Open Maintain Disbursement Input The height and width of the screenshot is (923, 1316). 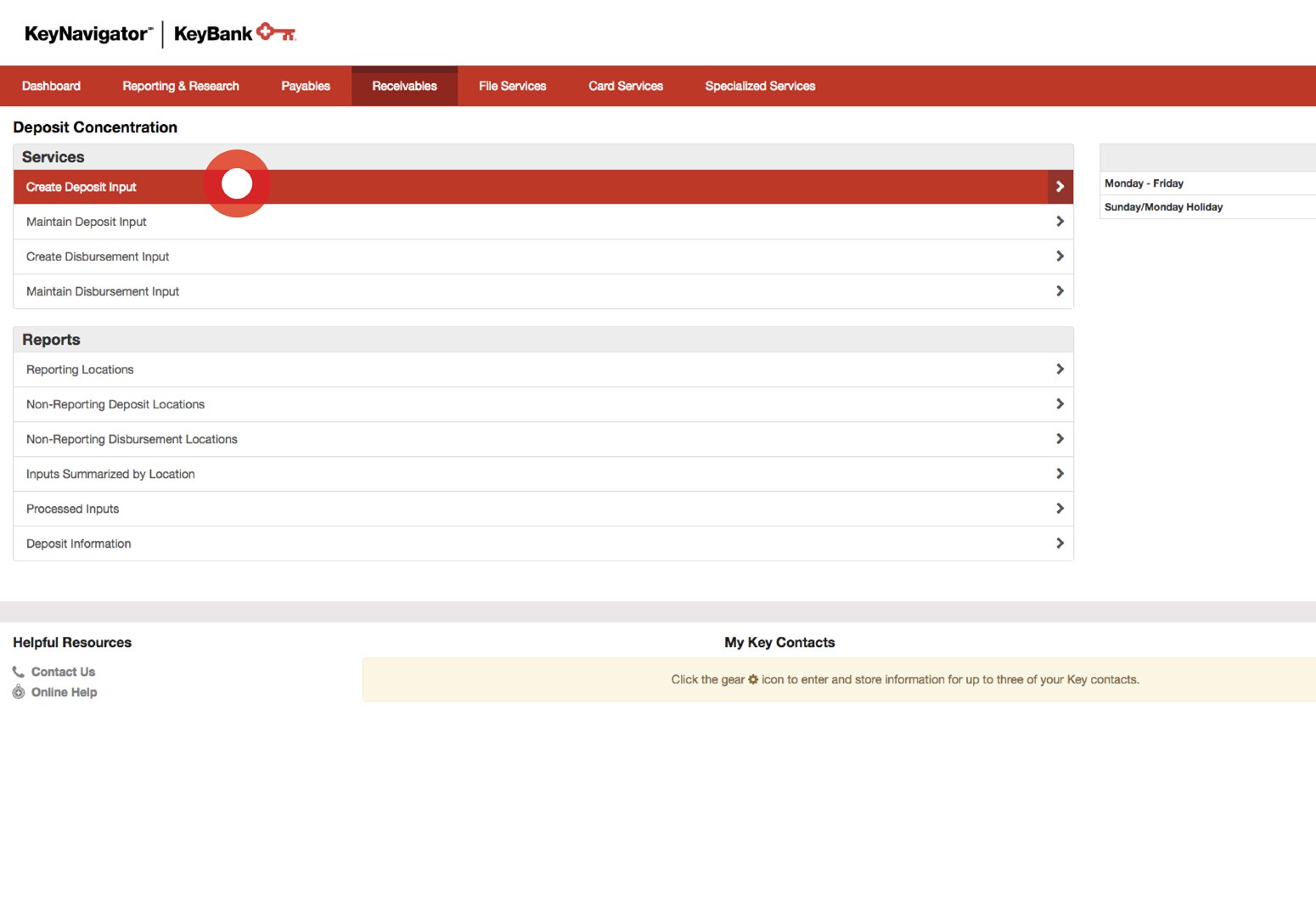[103, 290]
